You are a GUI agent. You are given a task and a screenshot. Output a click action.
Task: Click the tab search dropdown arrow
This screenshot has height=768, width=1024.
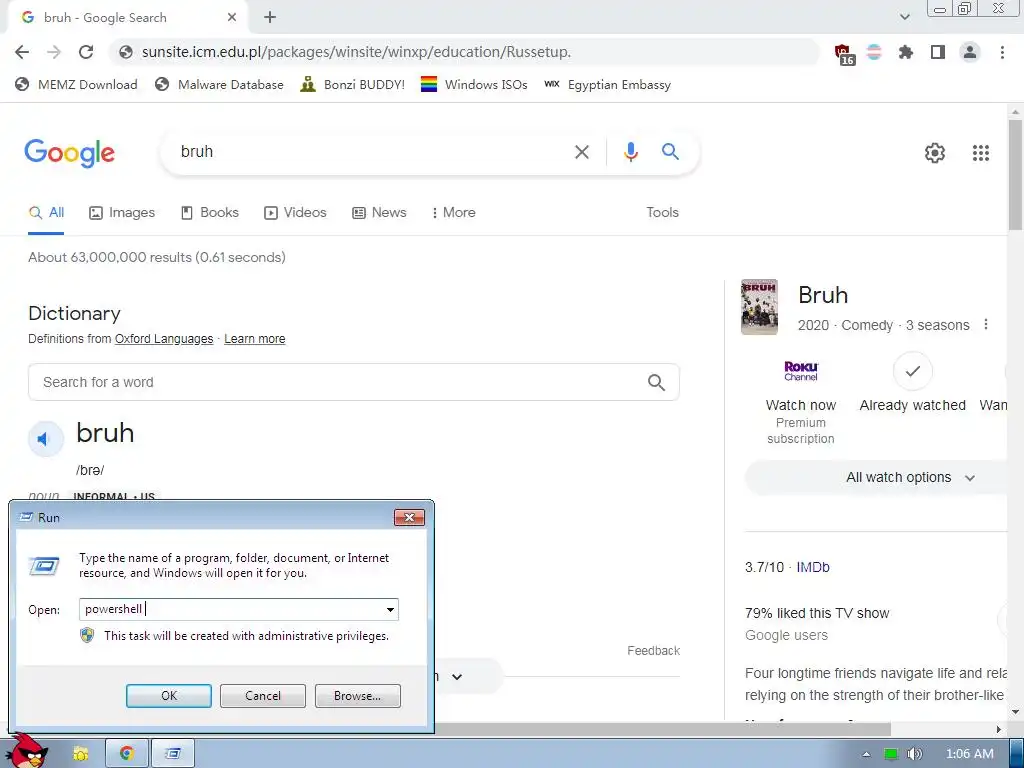pyautogui.click(x=904, y=17)
